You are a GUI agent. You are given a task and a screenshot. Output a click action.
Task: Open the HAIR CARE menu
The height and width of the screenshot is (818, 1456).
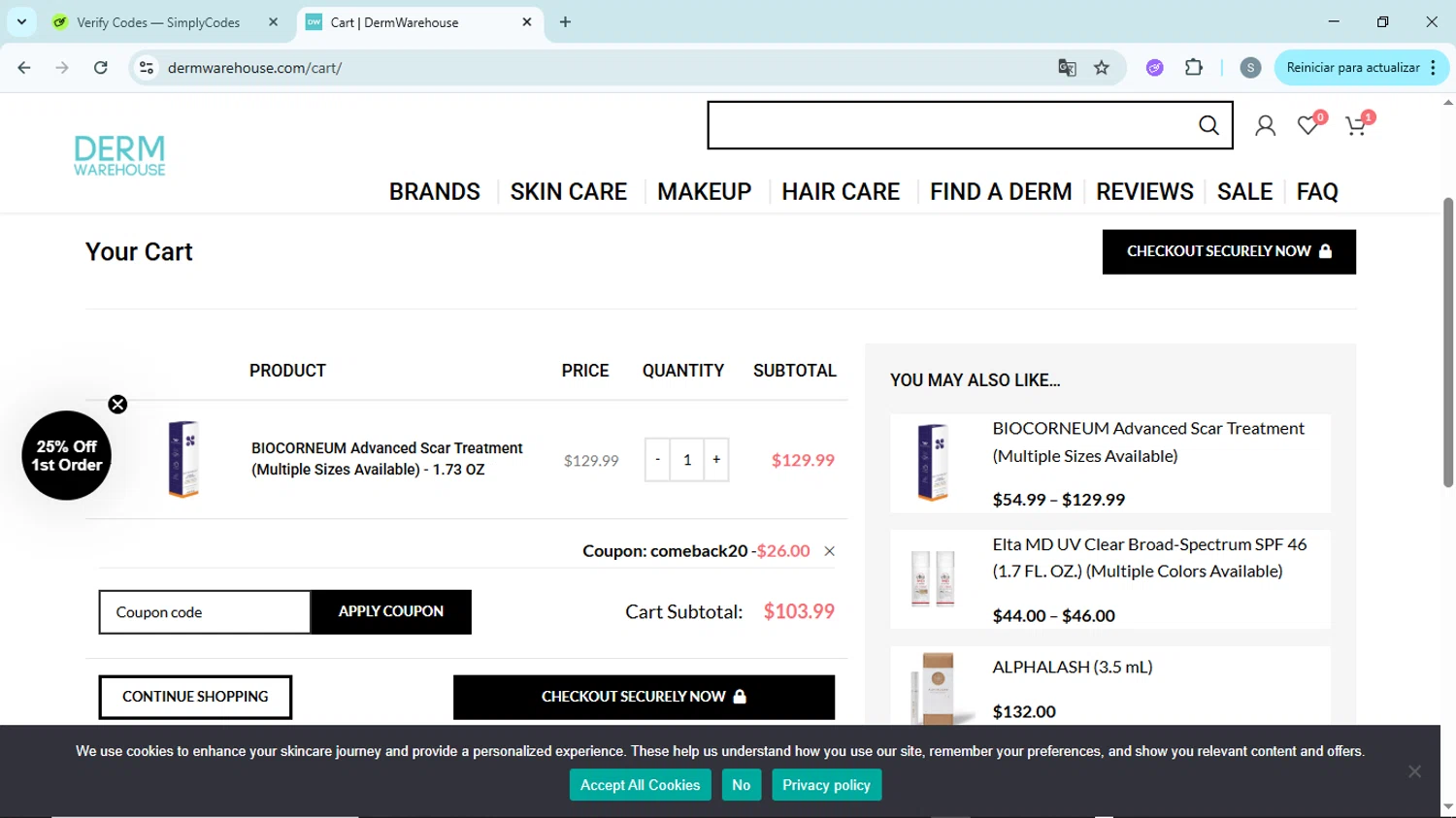[841, 192]
